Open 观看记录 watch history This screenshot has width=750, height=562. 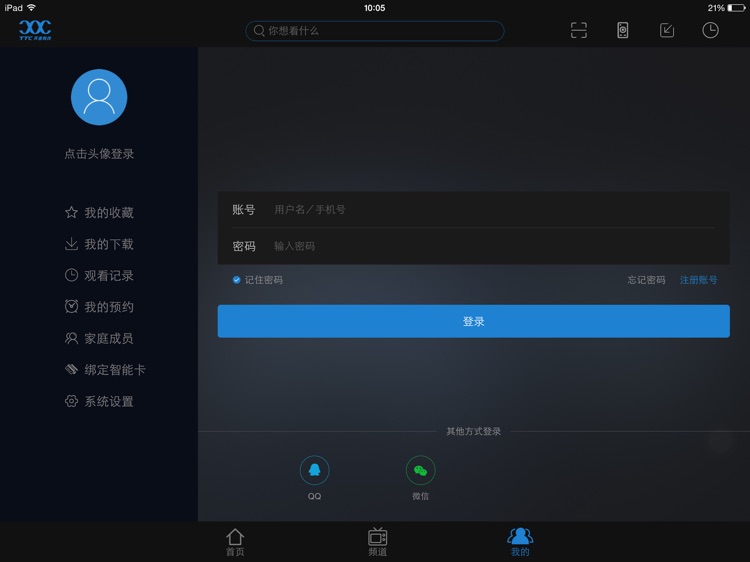99,275
